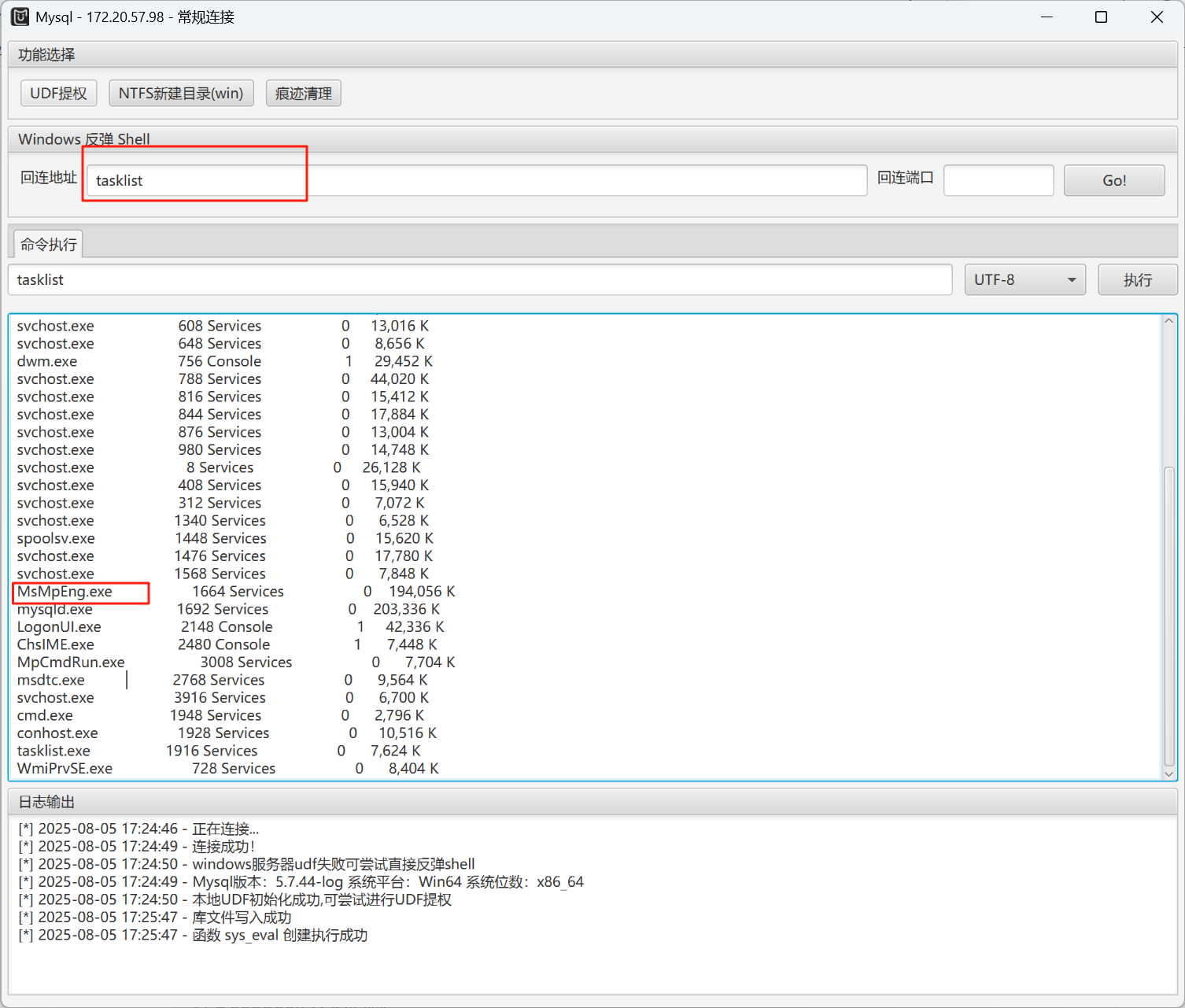The height and width of the screenshot is (1008, 1185).
Task: Select the ChsIME.exe process row
Action: point(227,644)
